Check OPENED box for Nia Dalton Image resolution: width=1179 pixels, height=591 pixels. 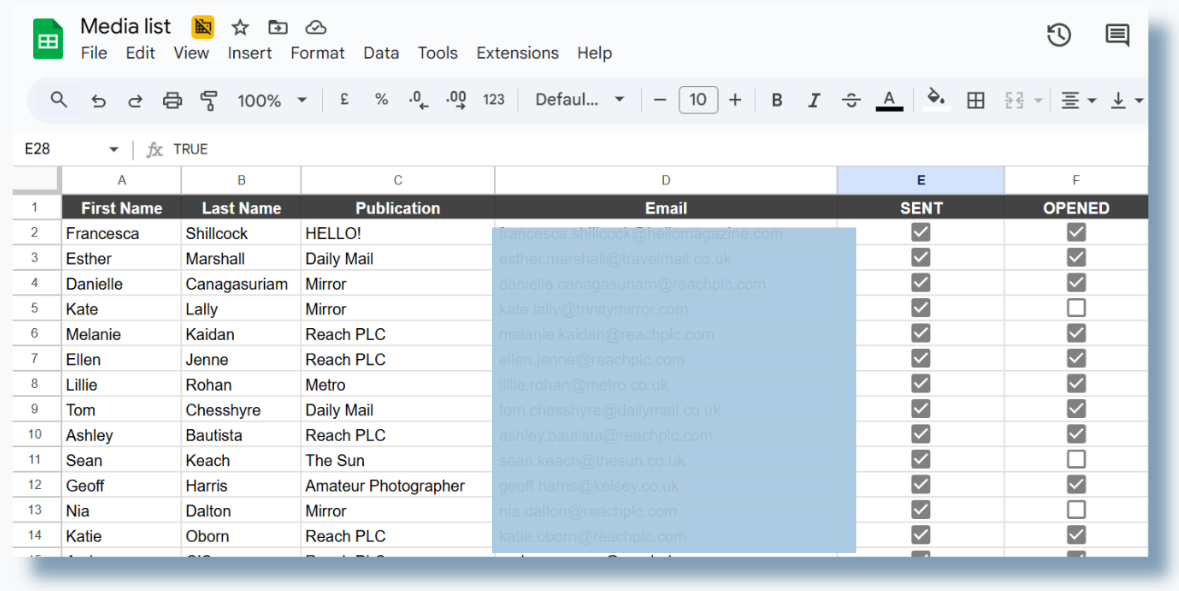click(x=1076, y=509)
